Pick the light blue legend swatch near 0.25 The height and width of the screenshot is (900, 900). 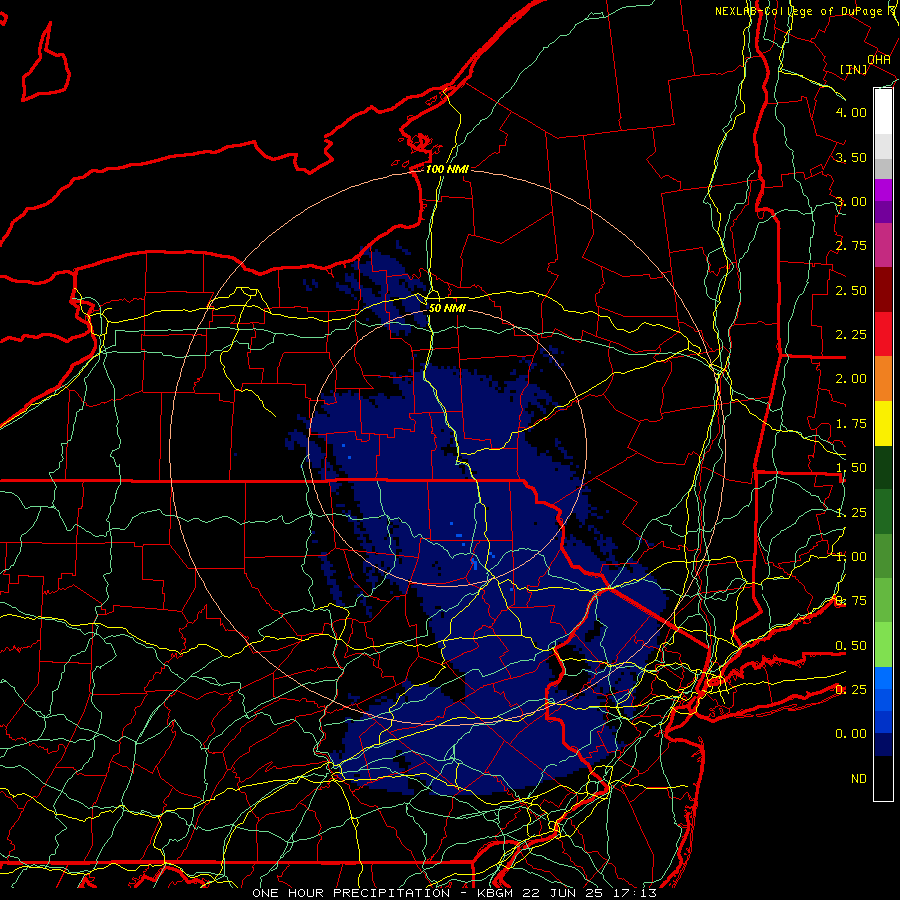[883, 678]
